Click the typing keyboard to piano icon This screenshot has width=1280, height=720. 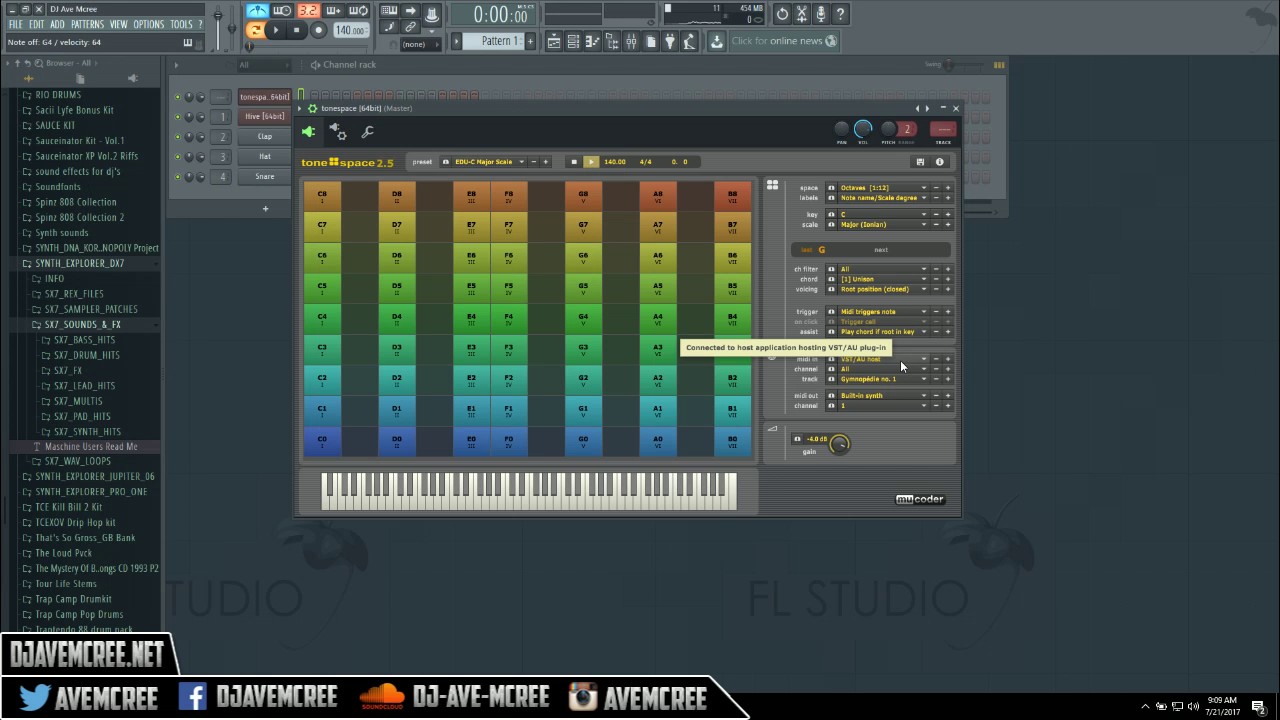click(x=389, y=11)
